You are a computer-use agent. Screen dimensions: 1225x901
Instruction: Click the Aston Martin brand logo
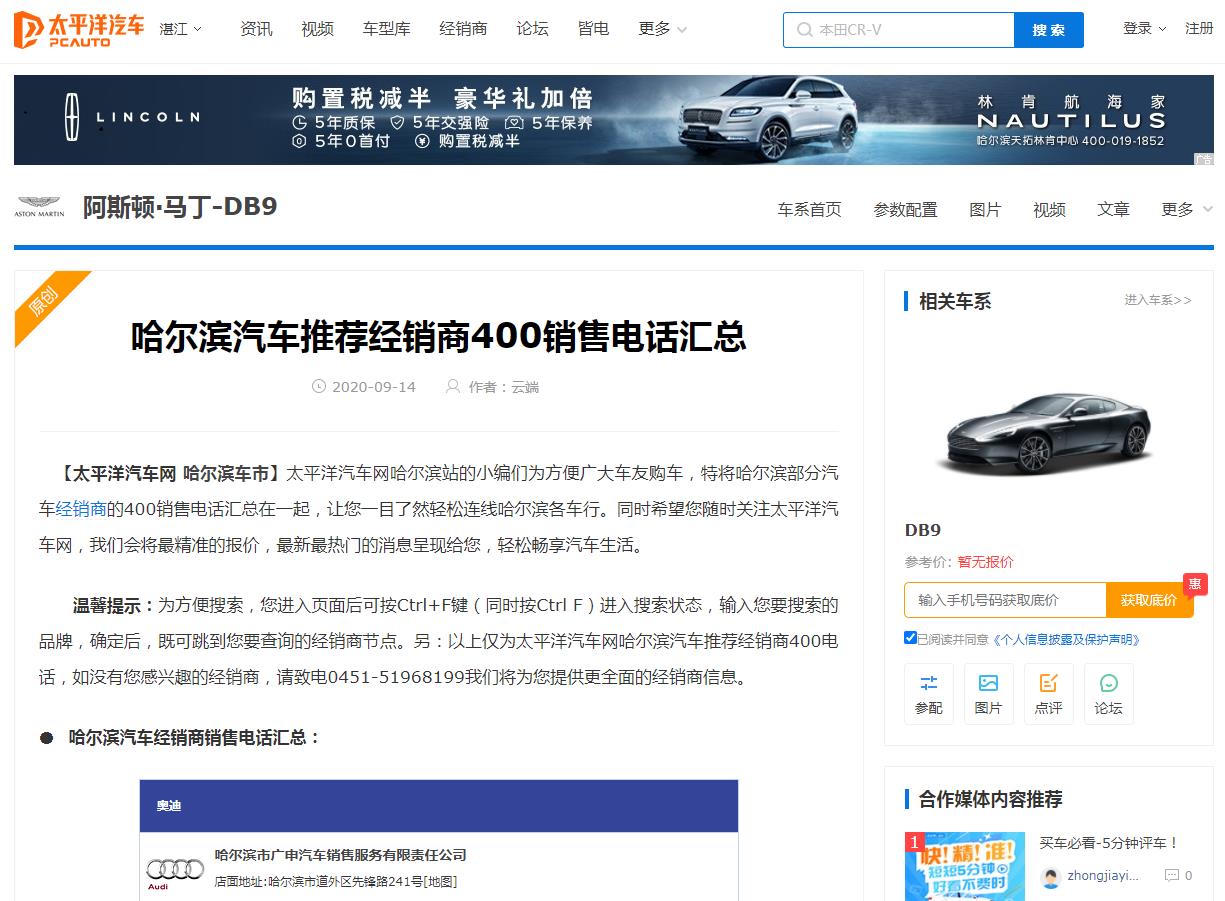(x=40, y=207)
